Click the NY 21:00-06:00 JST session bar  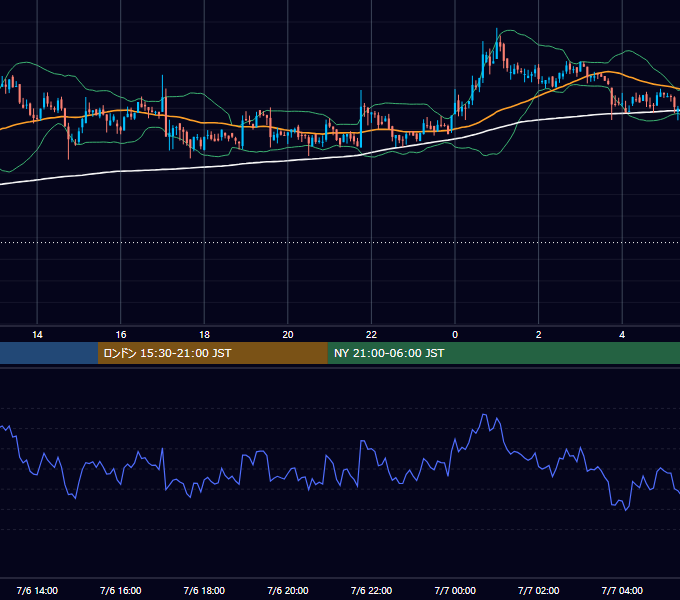click(x=503, y=353)
